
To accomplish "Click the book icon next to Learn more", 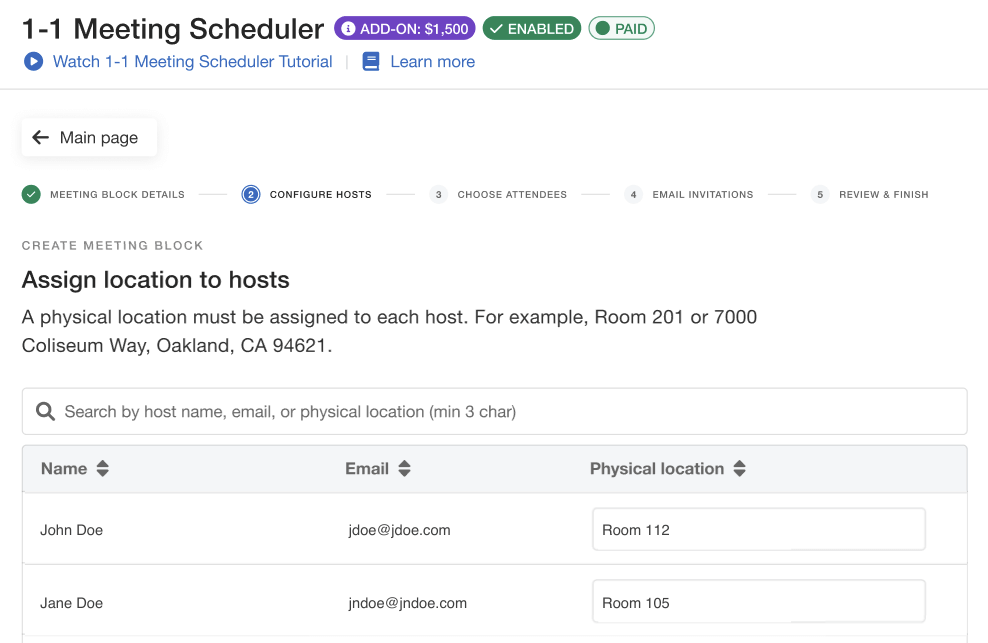I will point(370,62).
